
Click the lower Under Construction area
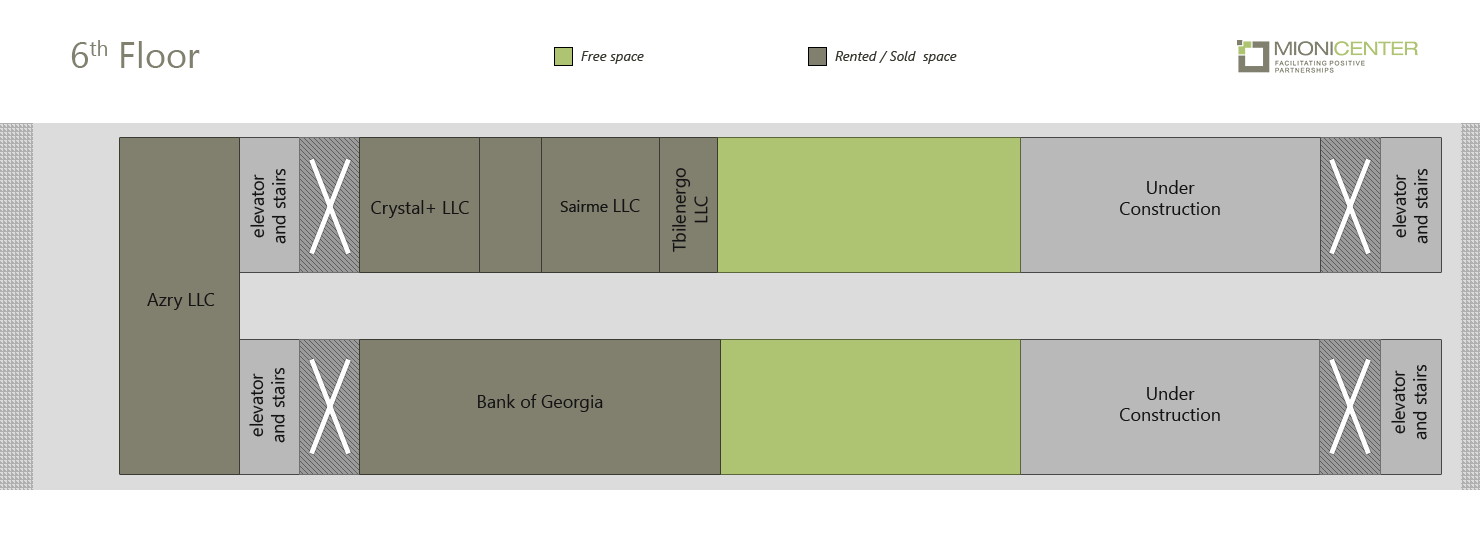(1170, 407)
